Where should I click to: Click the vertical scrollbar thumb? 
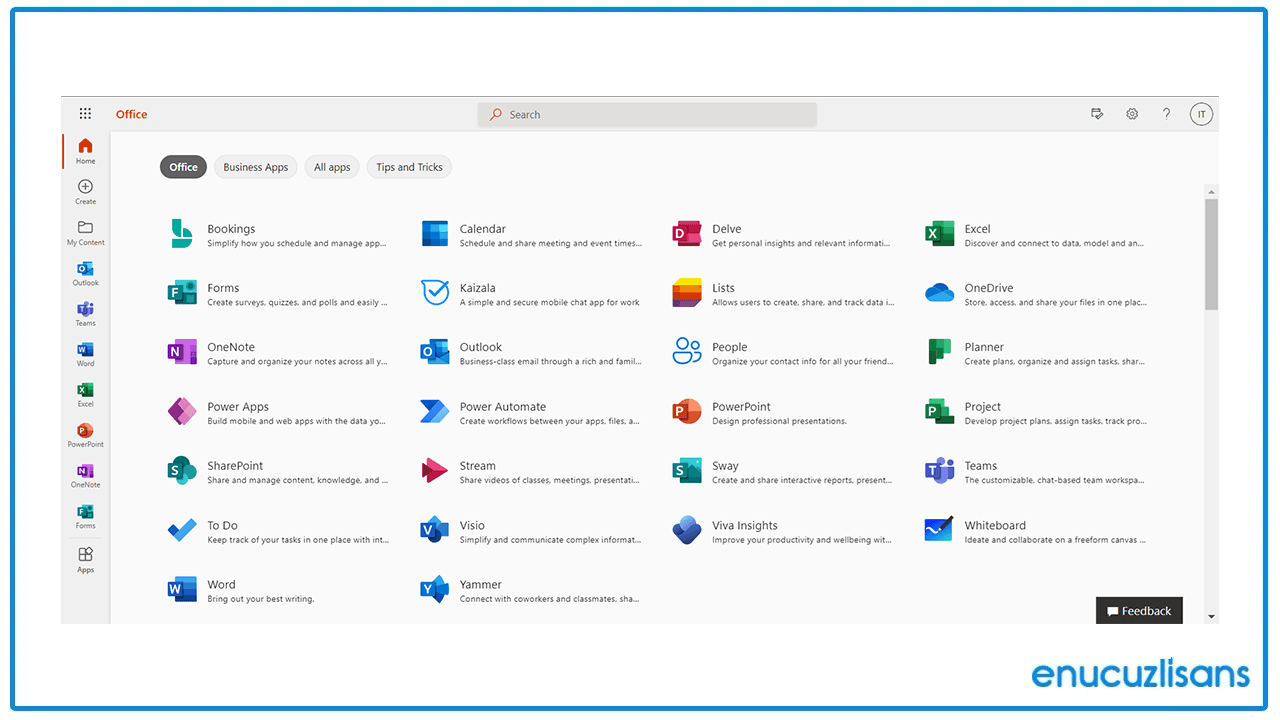pyautogui.click(x=1211, y=254)
